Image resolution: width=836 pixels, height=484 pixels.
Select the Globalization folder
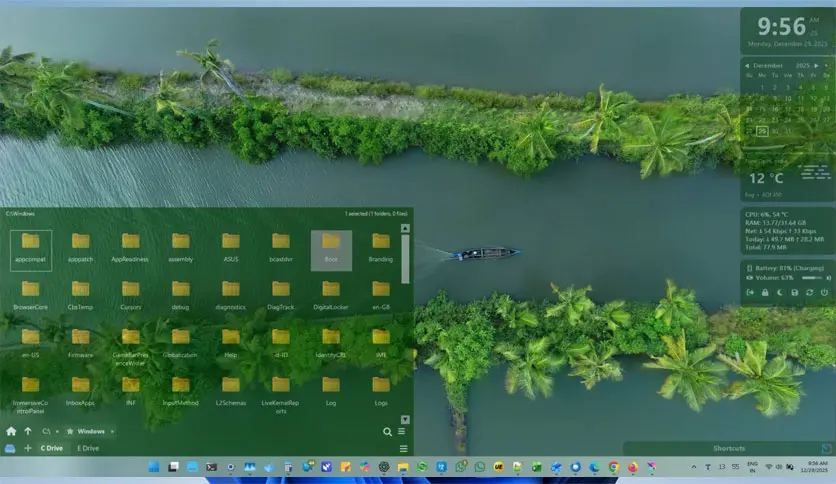[x=180, y=344]
